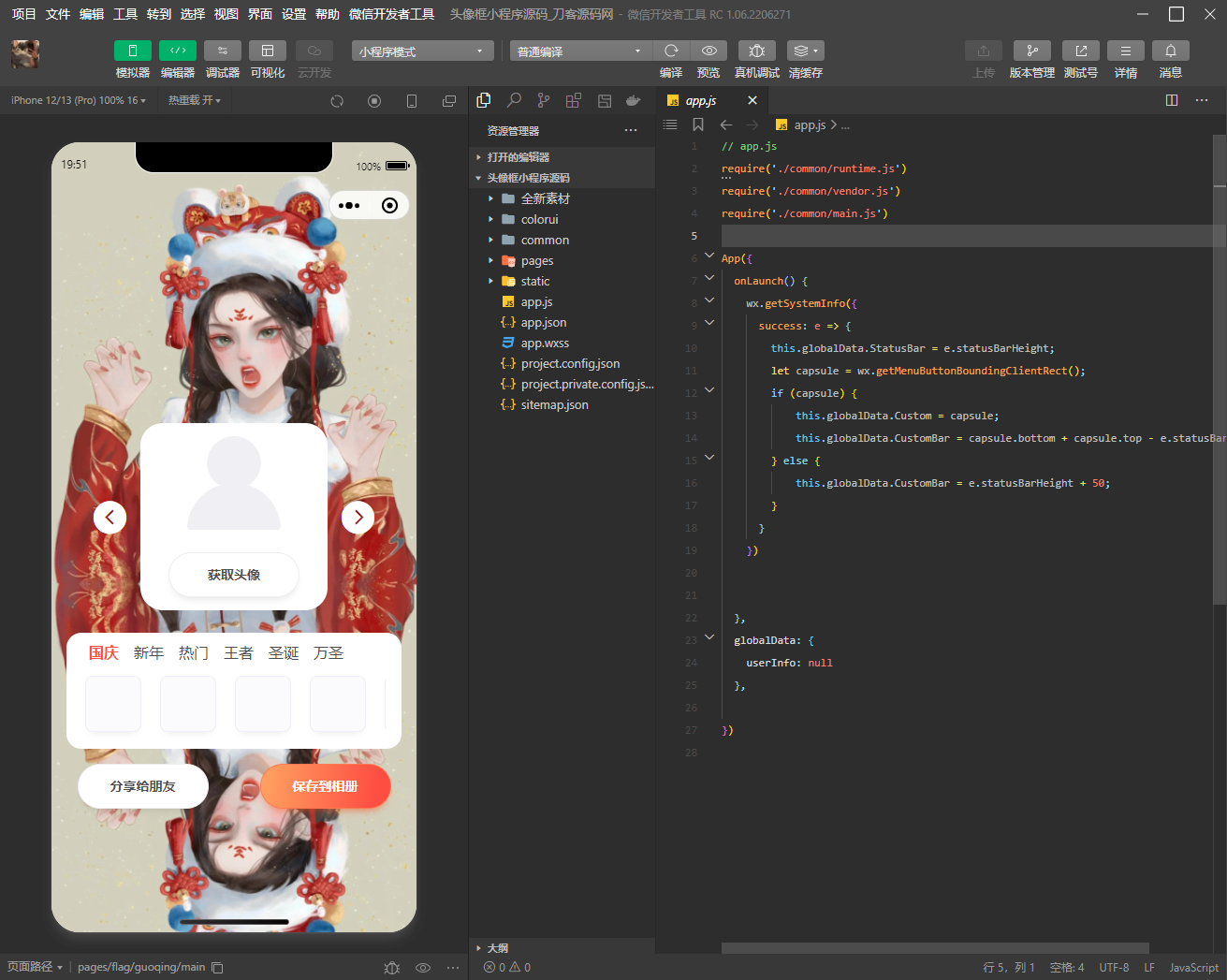Expand the pages folder
Image resolution: width=1227 pixels, height=980 pixels.
[537, 261]
